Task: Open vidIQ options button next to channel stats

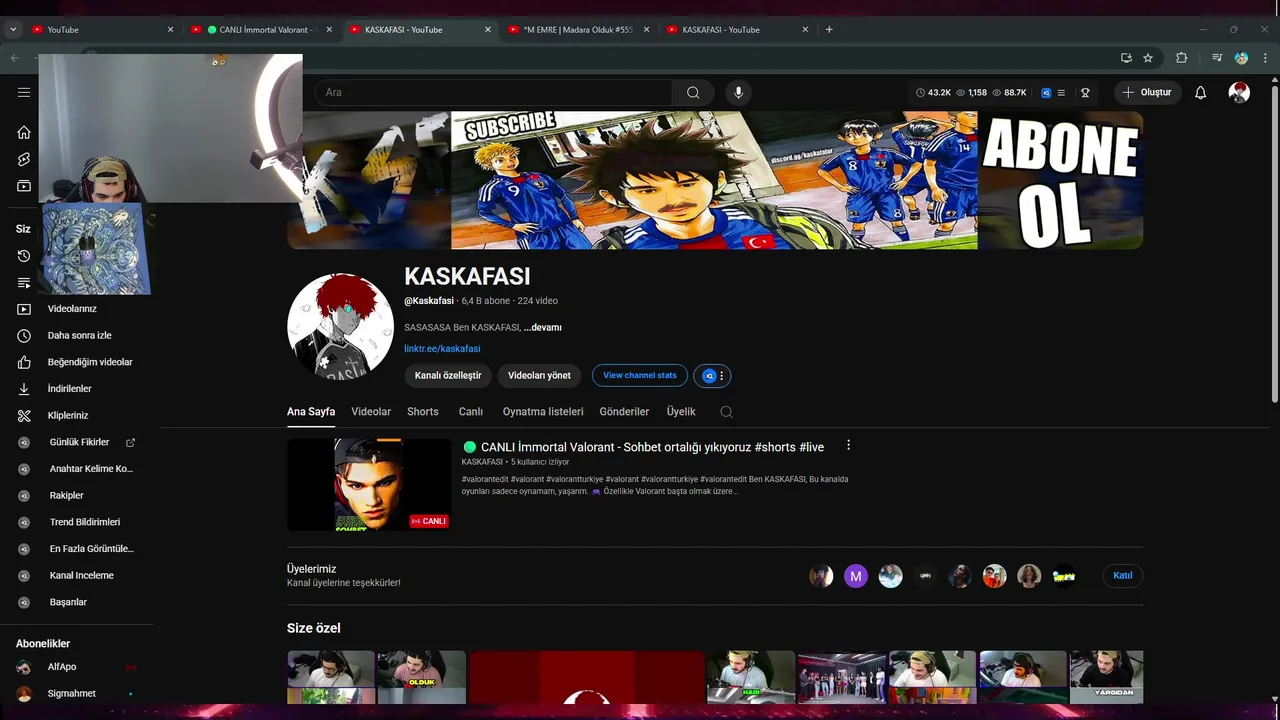Action: pyautogui.click(x=712, y=376)
